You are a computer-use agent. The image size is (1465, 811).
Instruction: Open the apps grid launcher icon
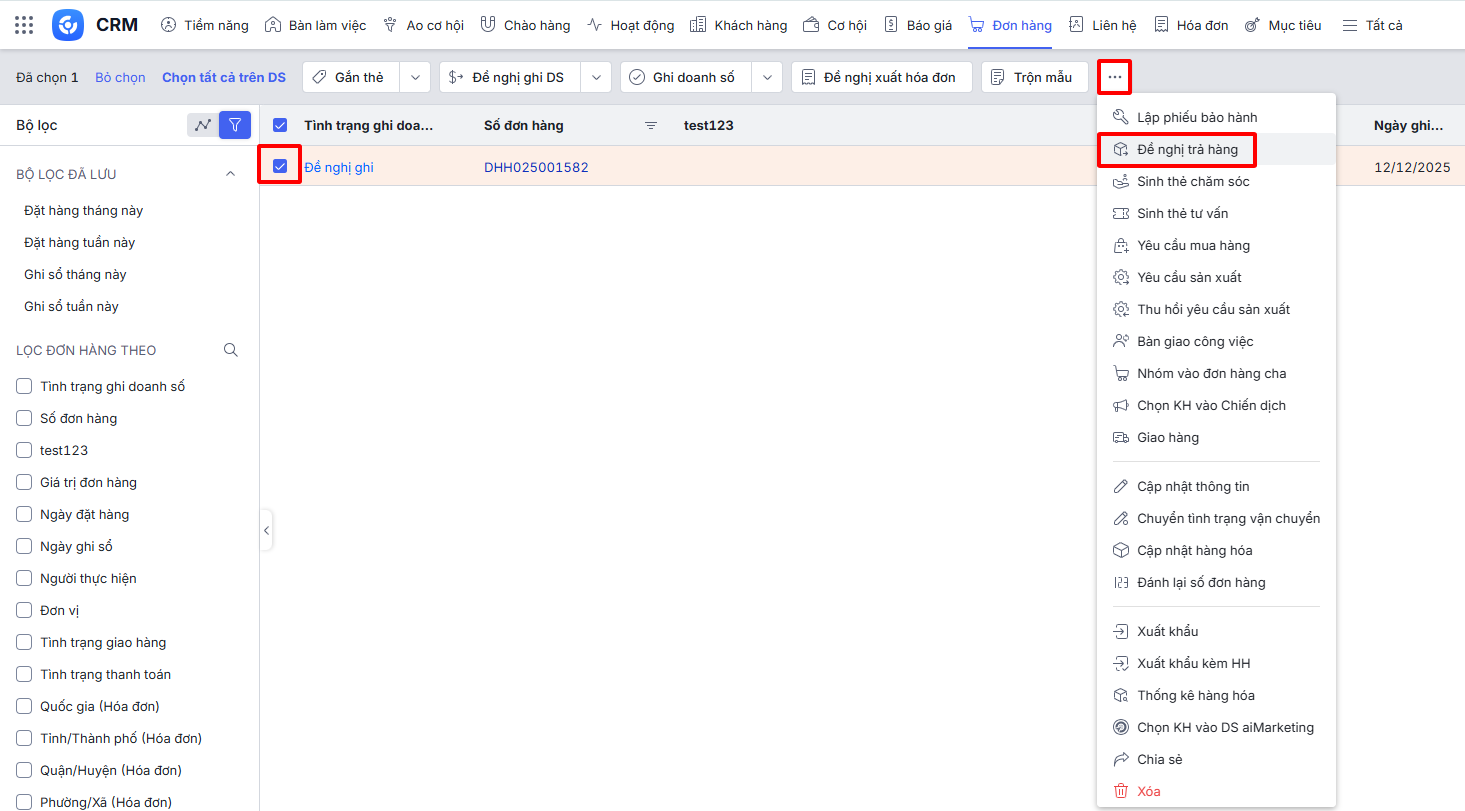[24, 25]
